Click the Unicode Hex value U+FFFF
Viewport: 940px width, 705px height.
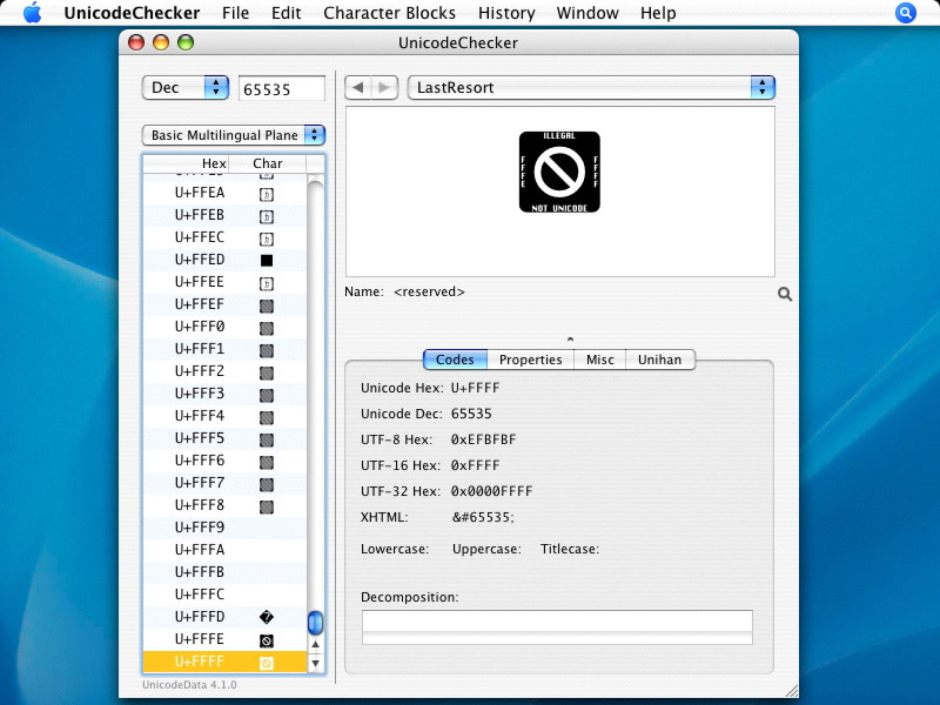(475, 388)
